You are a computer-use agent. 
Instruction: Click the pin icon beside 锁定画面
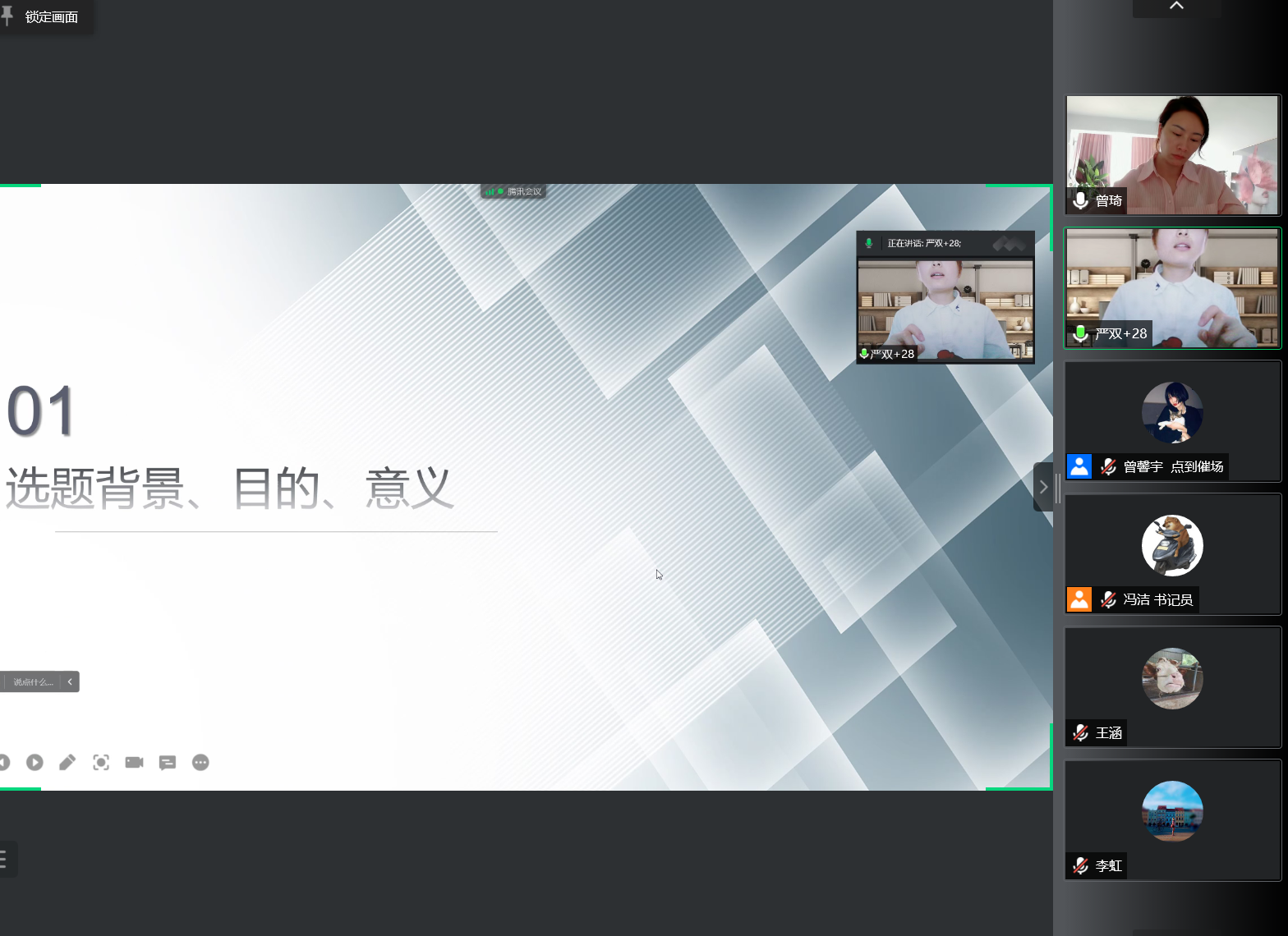point(7,16)
